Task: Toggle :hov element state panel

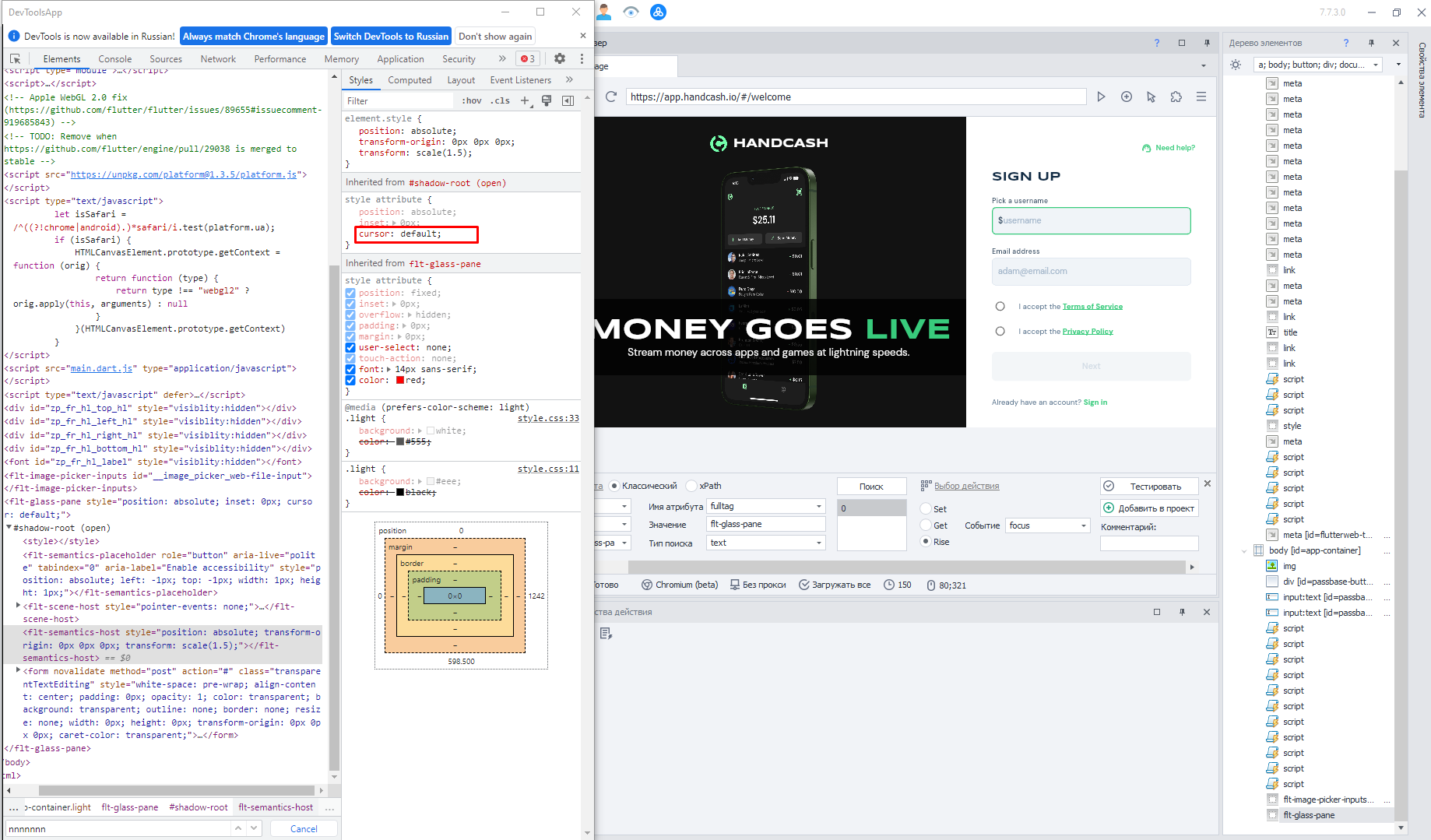Action: pyautogui.click(x=472, y=100)
